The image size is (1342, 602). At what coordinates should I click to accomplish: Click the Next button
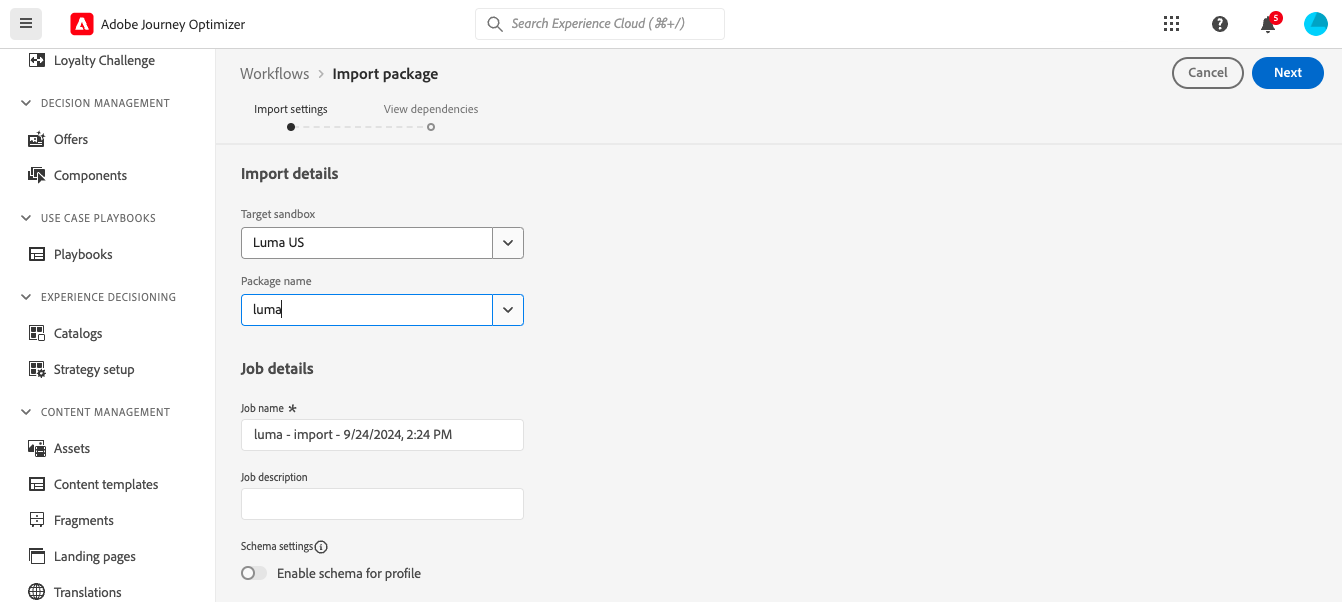1287,72
